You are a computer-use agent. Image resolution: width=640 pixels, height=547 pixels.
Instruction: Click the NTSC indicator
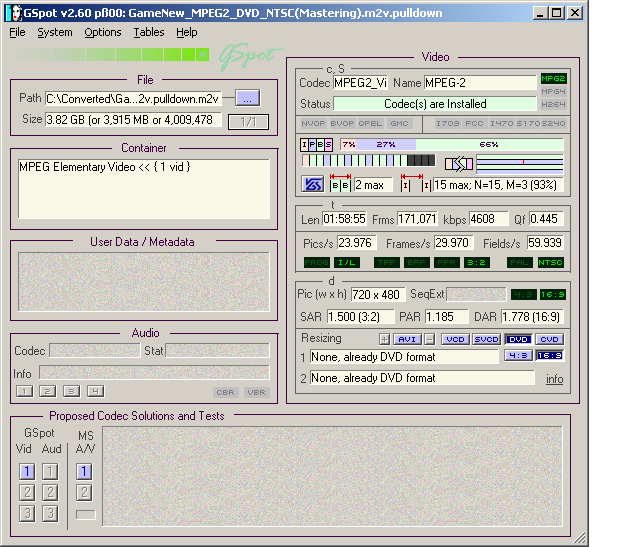pos(550,262)
